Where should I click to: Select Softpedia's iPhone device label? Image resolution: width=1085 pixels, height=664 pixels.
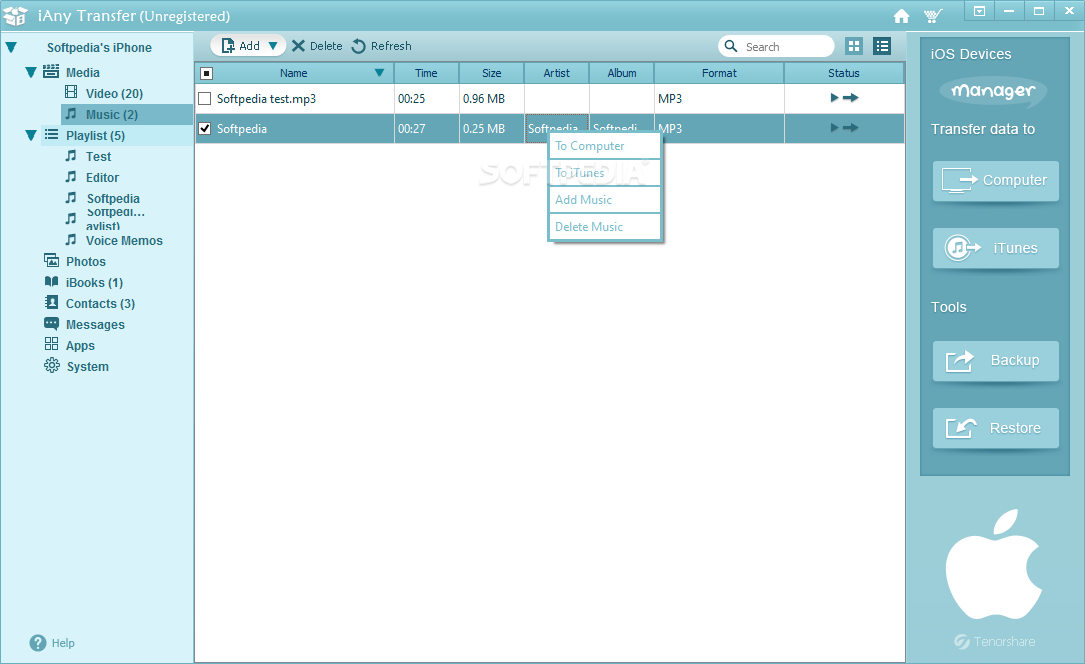(99, 48)
